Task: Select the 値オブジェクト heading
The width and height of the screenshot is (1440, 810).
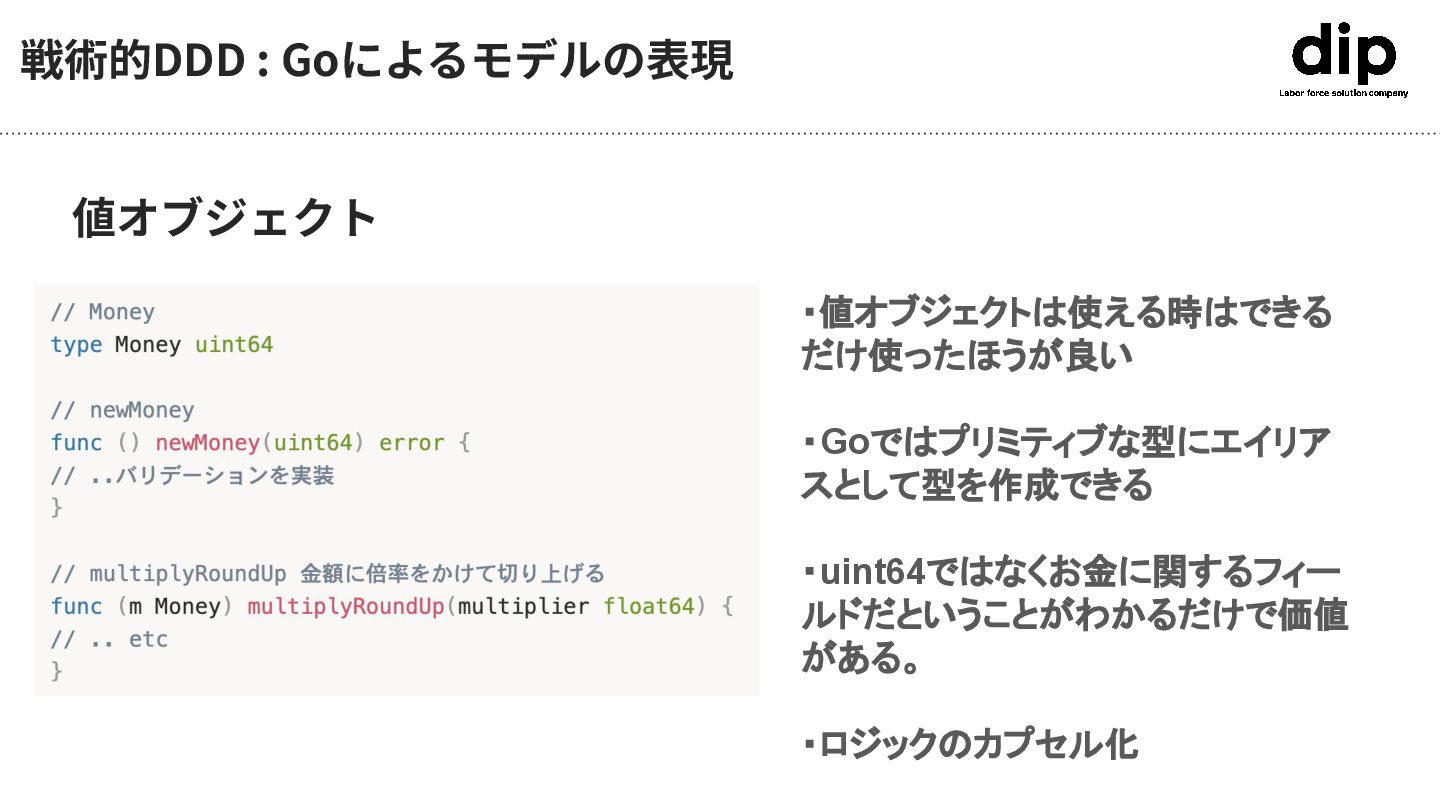Action: [225, 217]
